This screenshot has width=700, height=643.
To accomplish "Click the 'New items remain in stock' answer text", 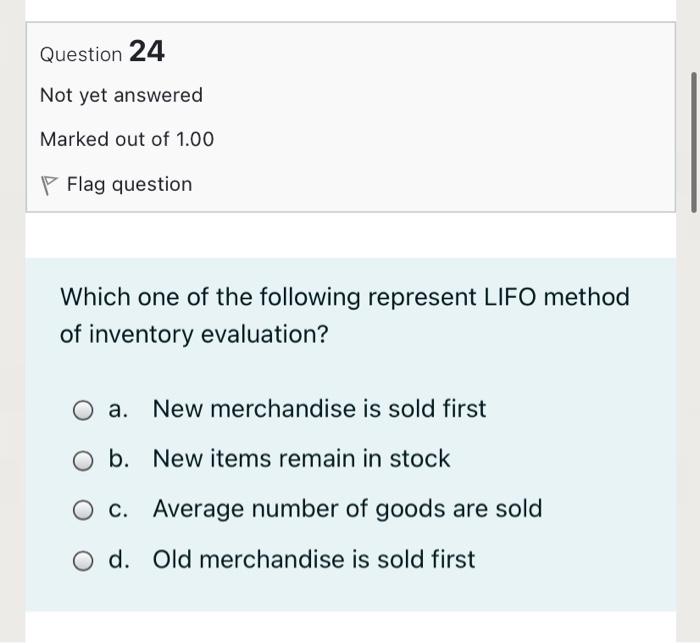I will click(301, 459).
